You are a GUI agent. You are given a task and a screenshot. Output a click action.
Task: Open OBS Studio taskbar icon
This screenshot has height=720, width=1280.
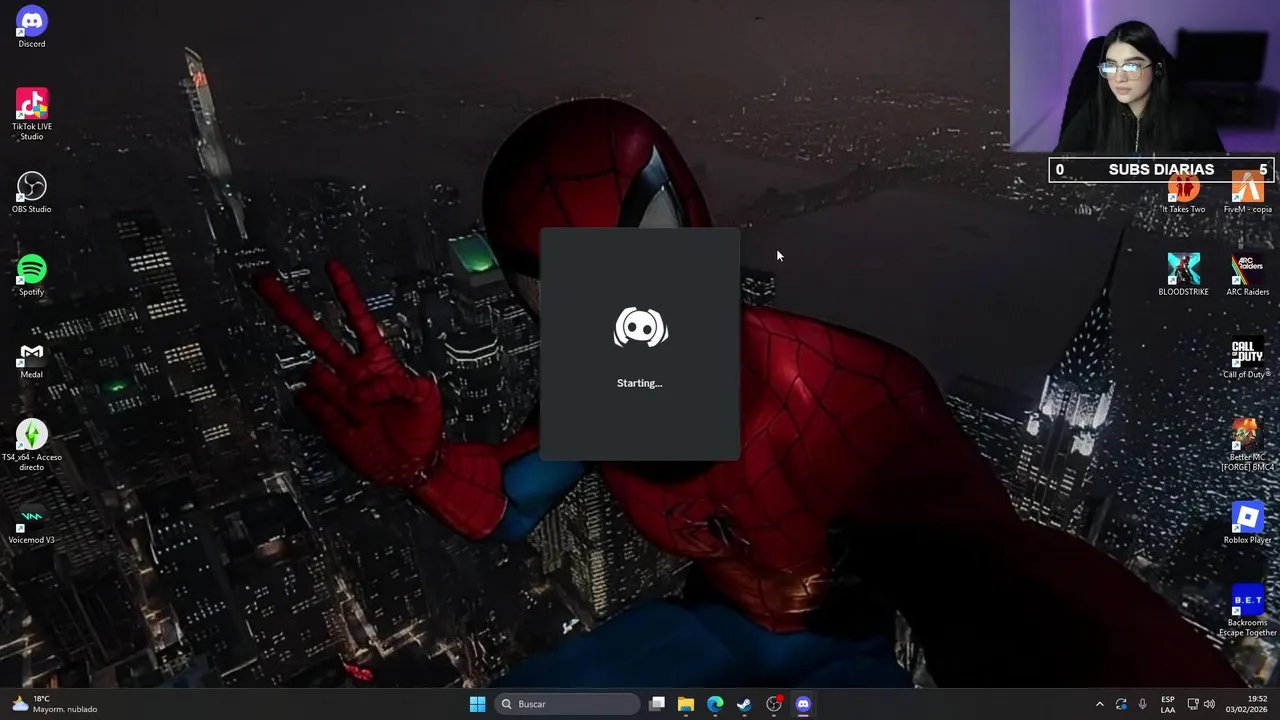coord(773,704)
